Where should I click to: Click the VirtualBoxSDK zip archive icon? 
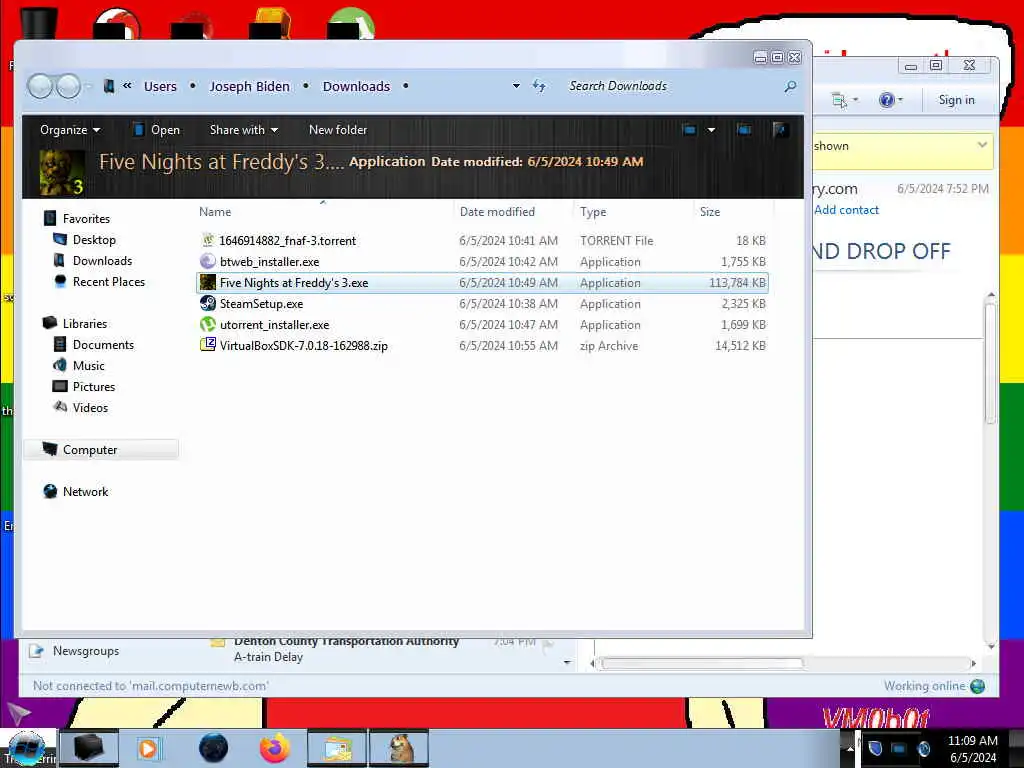tap(208, 345)
